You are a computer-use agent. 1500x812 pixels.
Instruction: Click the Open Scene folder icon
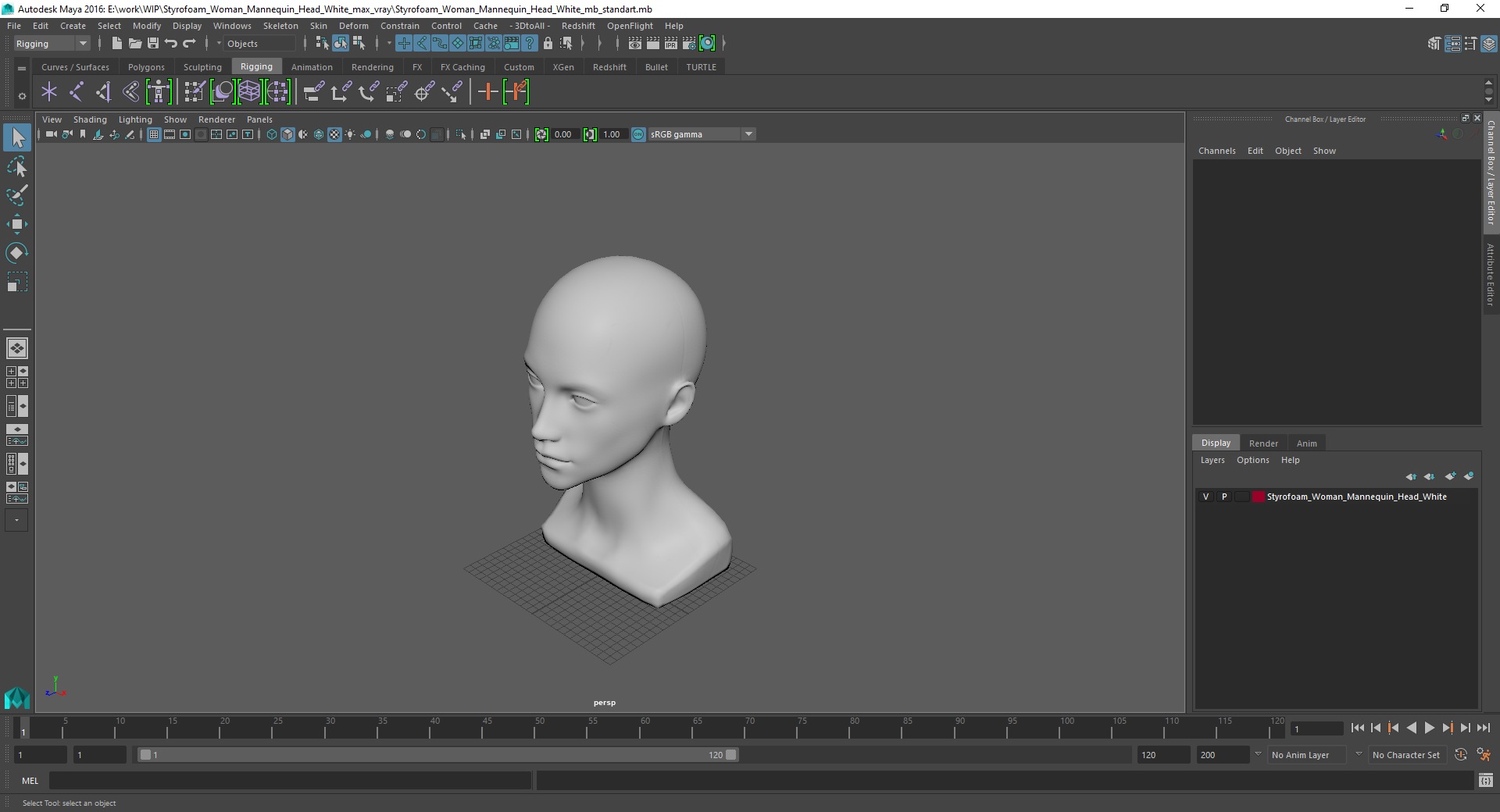[134, 44]
